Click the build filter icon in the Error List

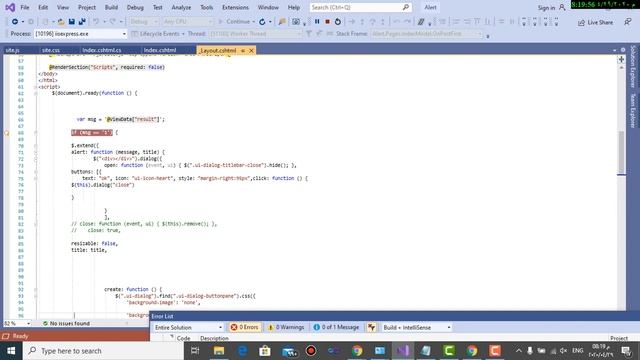point(371,327)
